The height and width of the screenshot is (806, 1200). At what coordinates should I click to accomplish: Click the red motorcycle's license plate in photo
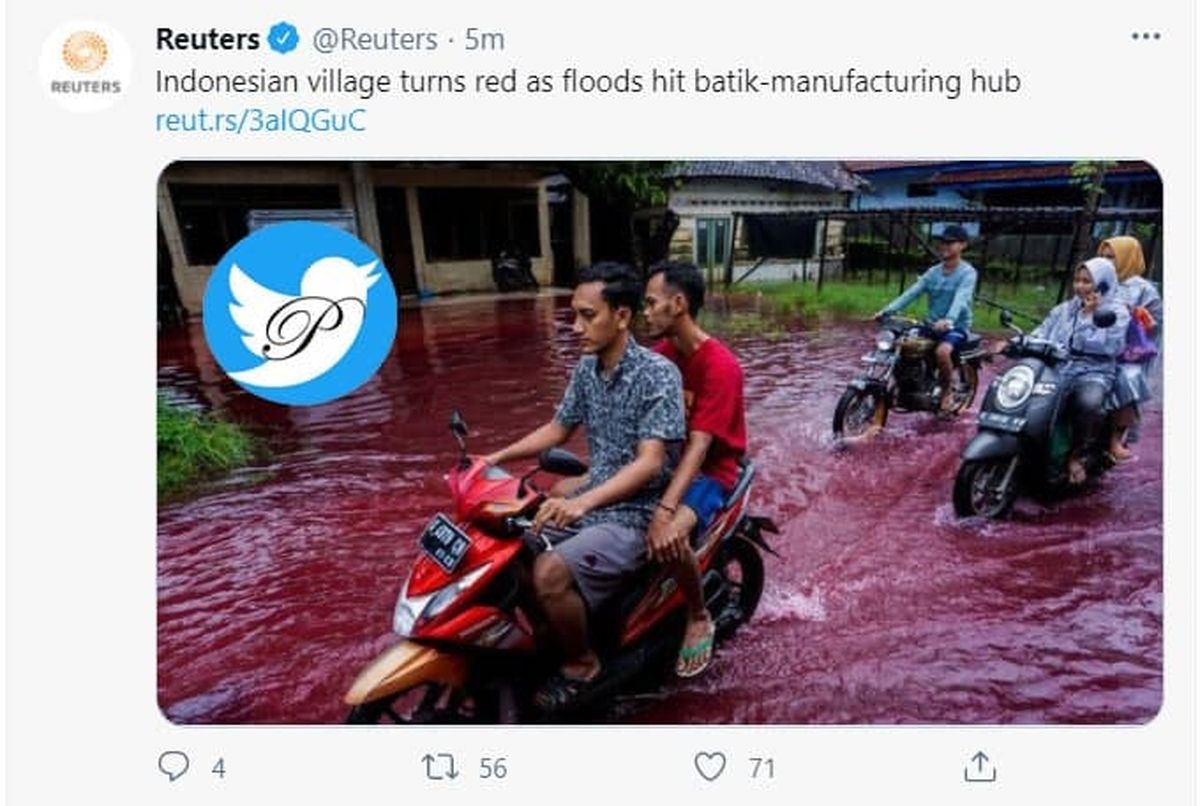coord(445,543)
